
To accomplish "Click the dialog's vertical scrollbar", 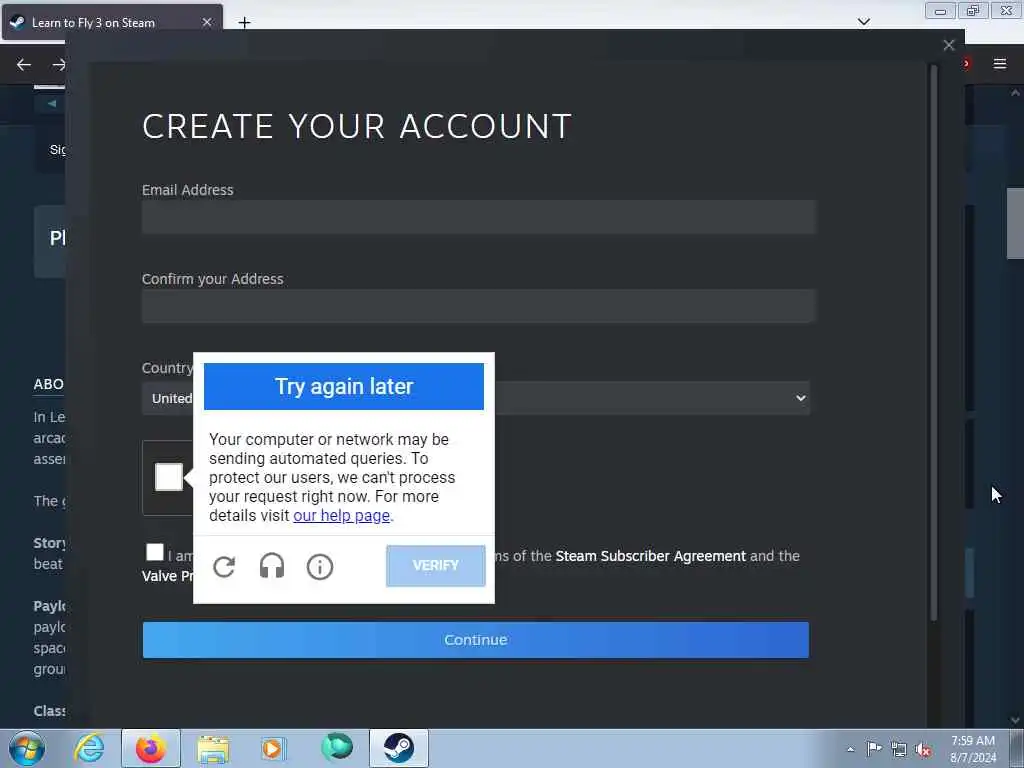I will [x=933, y=342].
